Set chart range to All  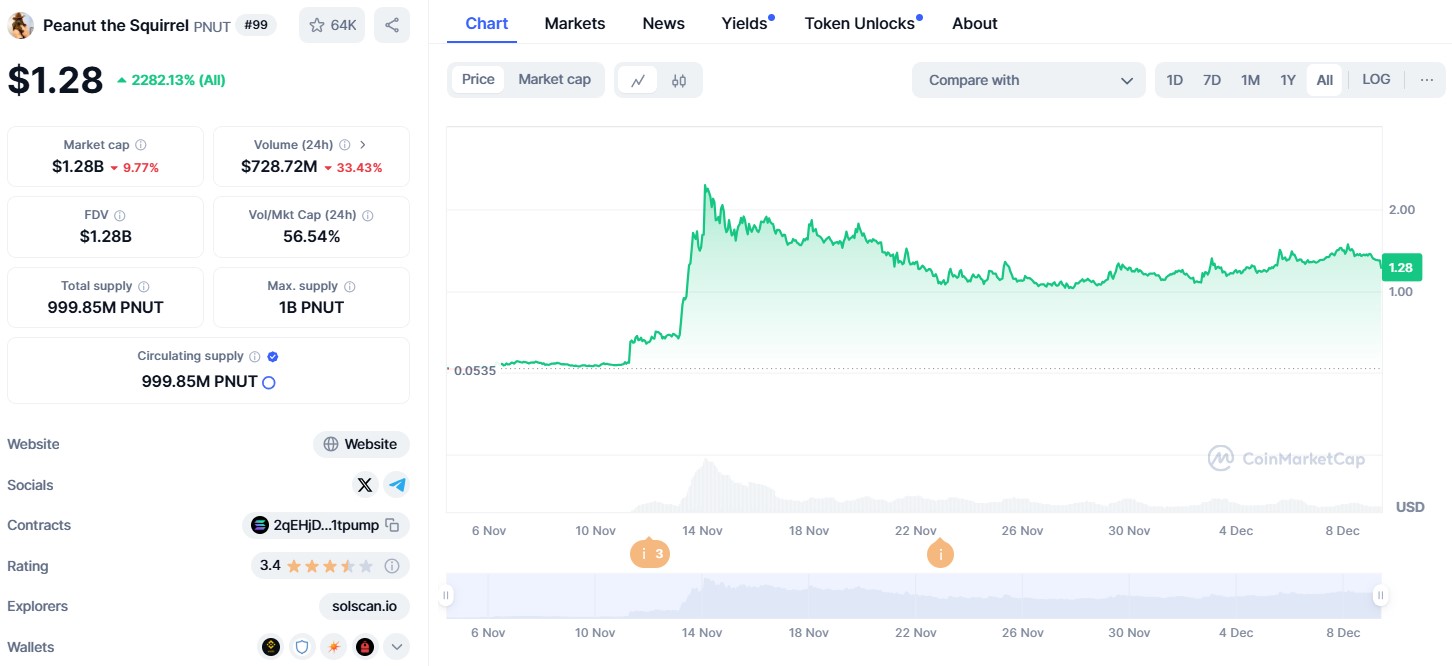[x=1325, y=80]
